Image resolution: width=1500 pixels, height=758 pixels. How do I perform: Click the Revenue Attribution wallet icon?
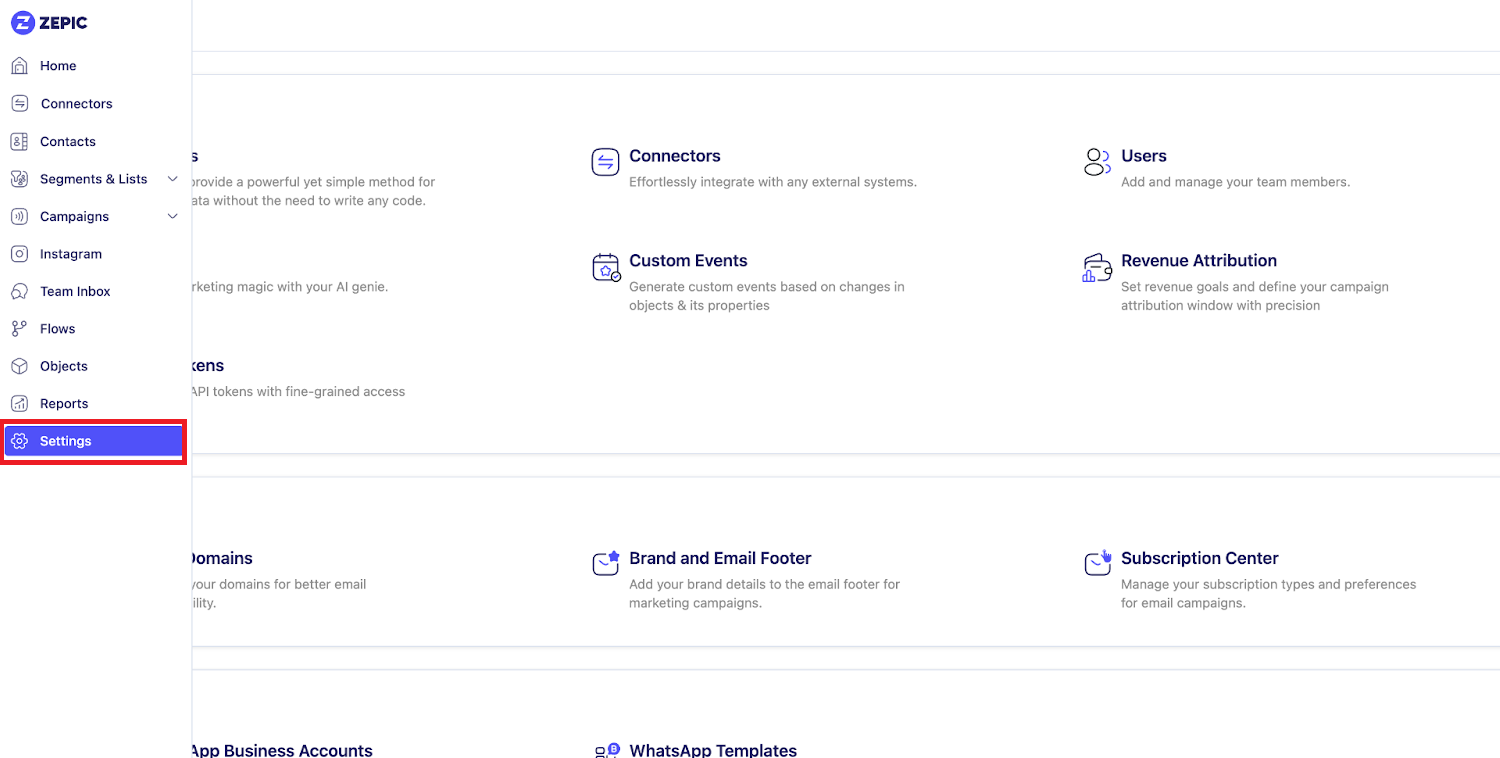click(1097, 268)
